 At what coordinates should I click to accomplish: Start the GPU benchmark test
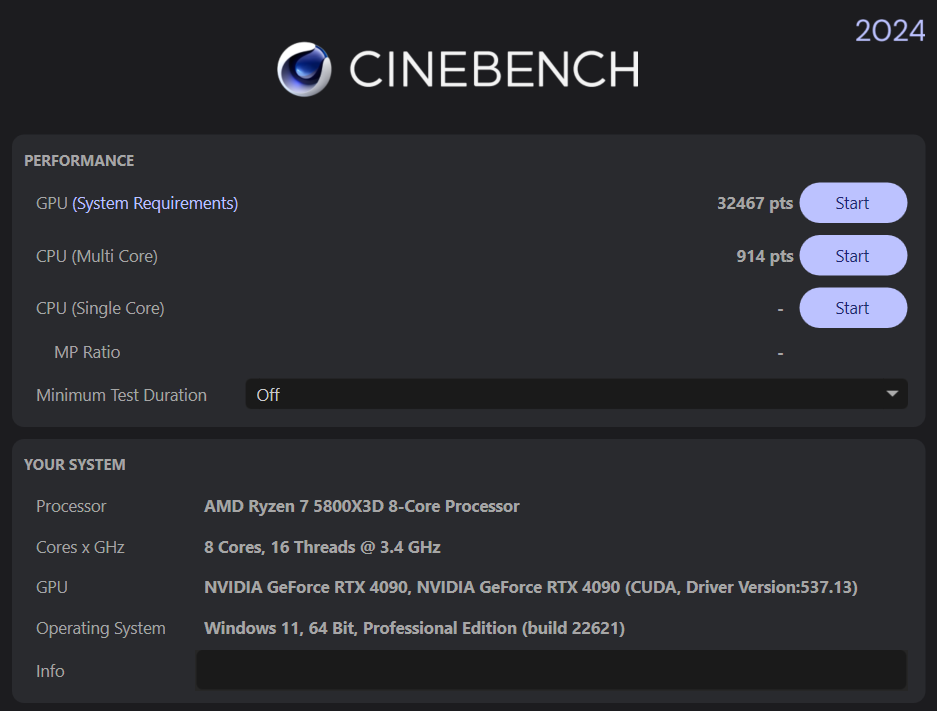853,203
